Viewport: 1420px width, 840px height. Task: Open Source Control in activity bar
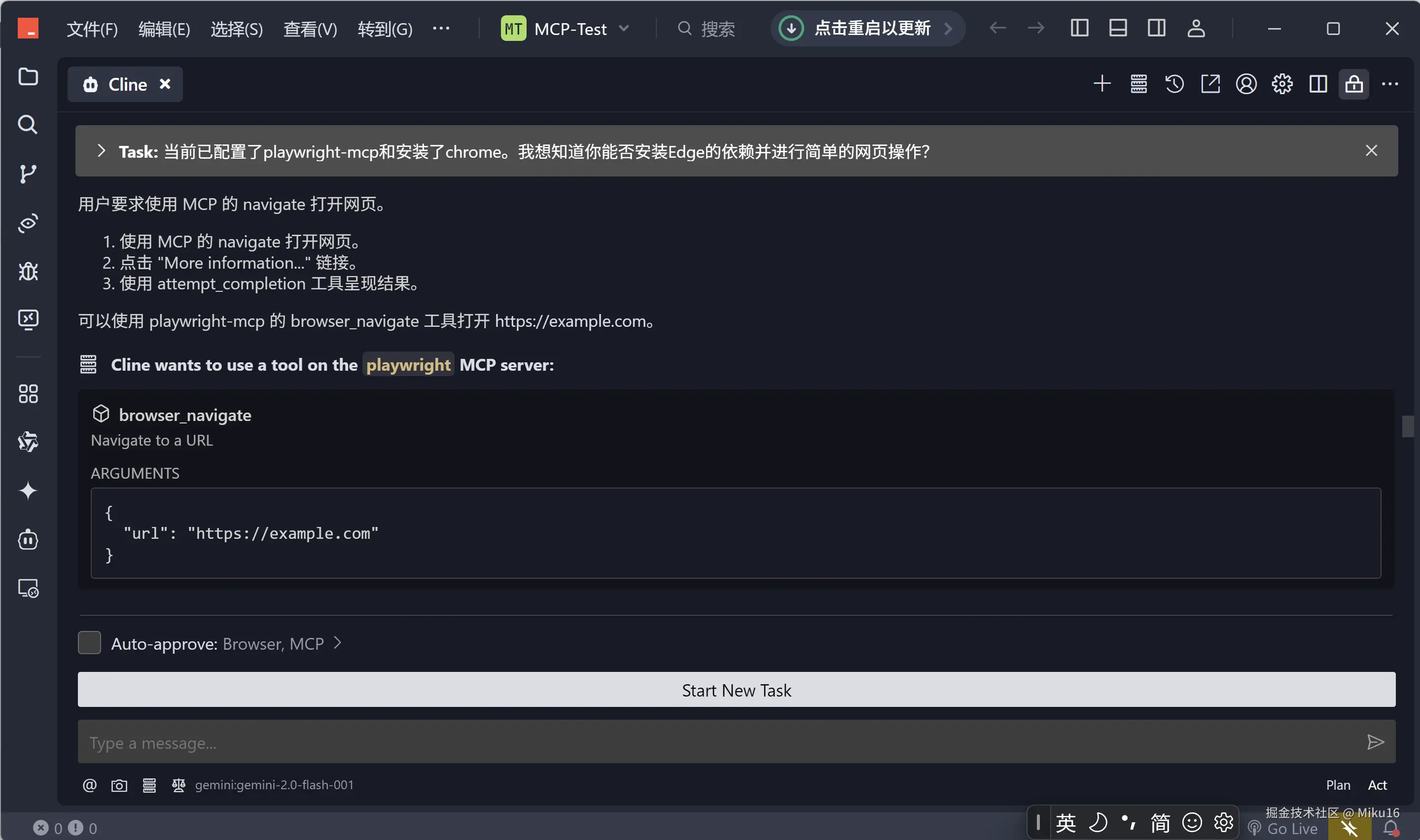(28, 173)
